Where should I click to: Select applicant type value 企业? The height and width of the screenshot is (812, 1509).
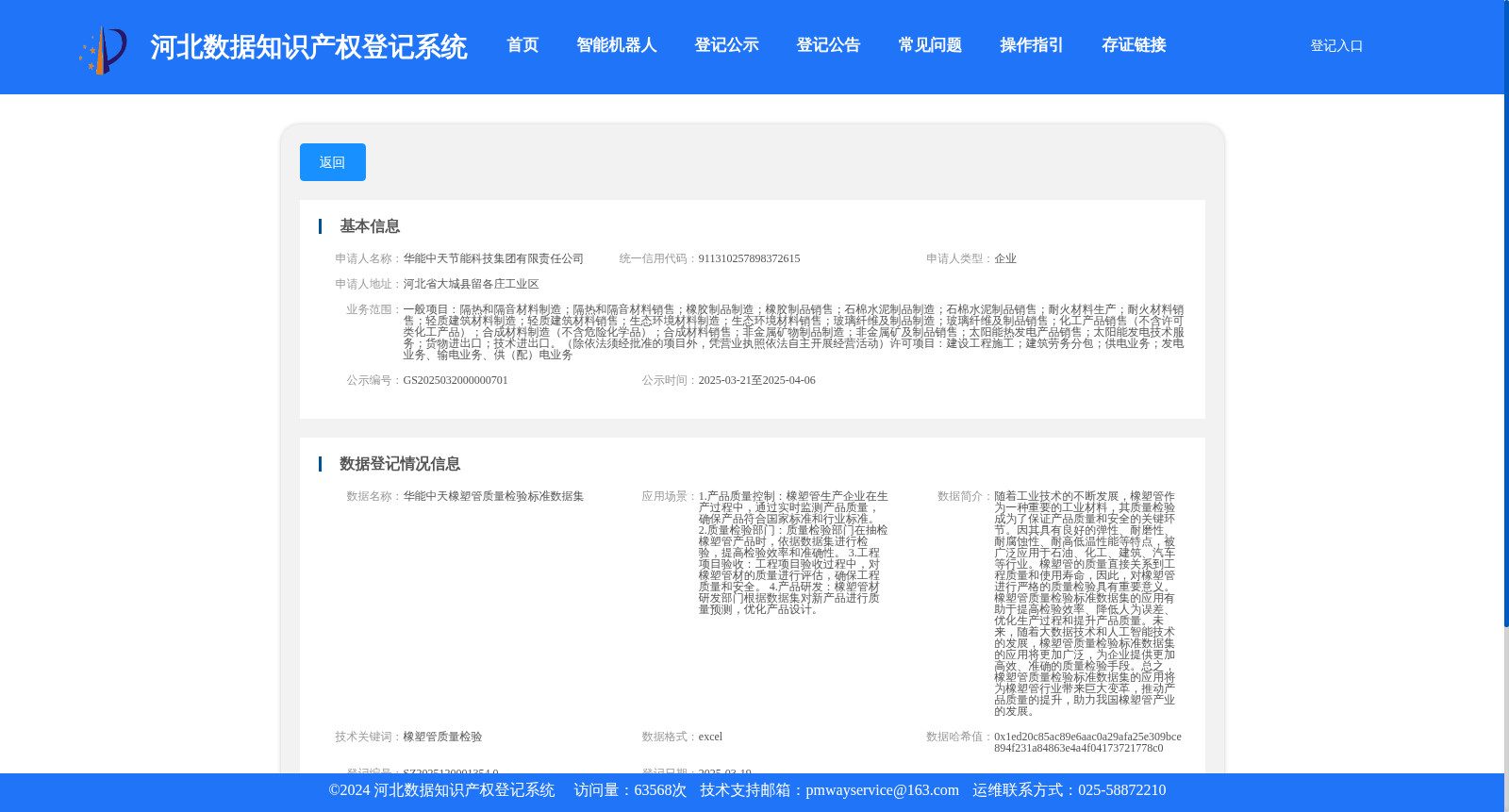1005,258
